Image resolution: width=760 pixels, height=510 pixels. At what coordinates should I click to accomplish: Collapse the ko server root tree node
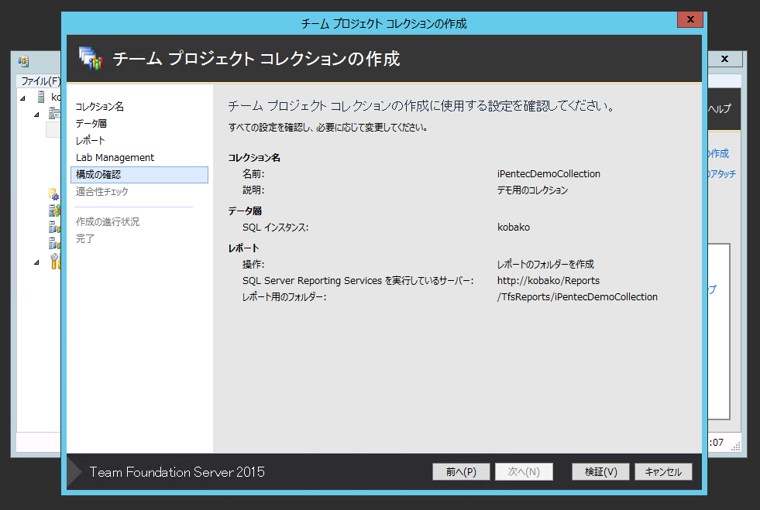click(23, 98)
